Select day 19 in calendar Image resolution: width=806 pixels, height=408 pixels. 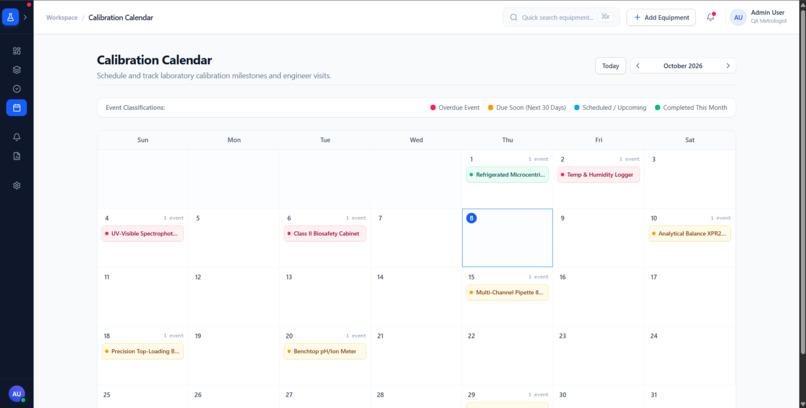(234, 356)
